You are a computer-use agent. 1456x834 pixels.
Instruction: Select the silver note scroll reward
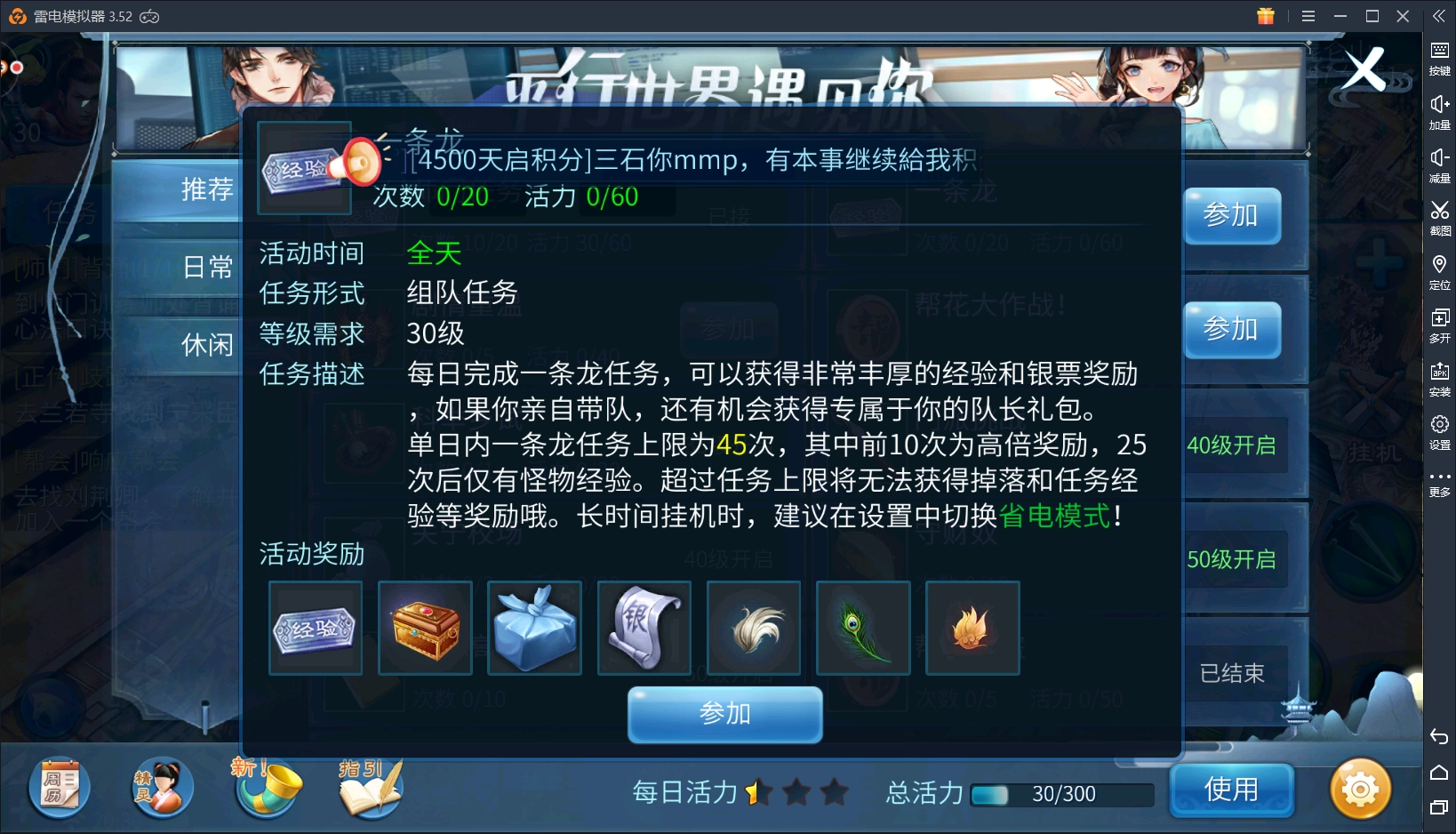click(x=644, y=629)
